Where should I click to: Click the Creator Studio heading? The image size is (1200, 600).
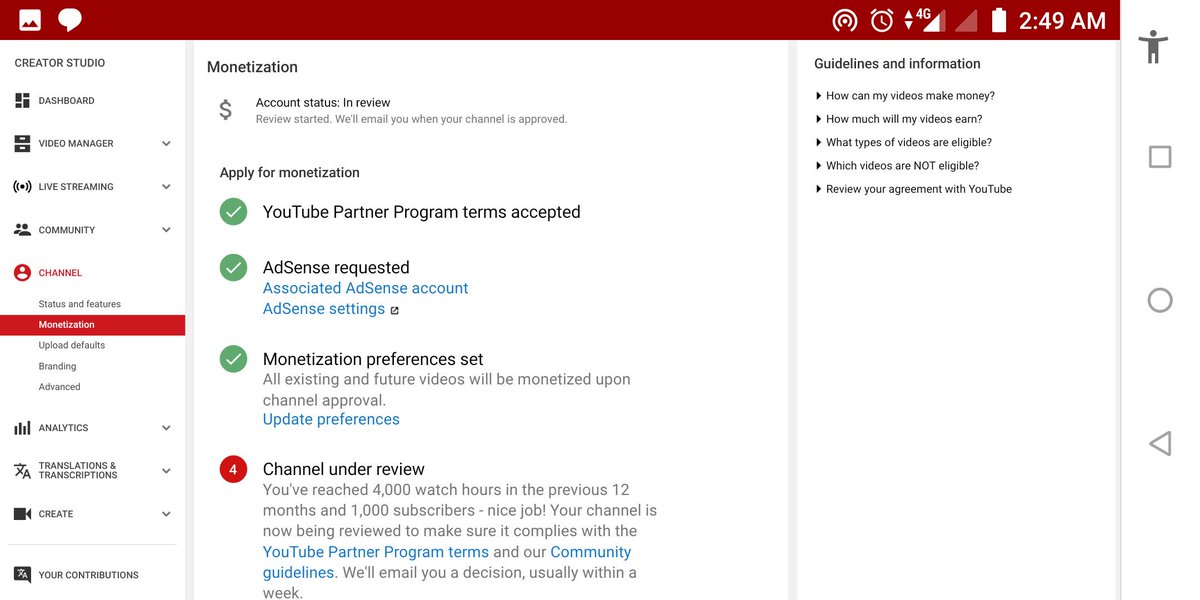pyautogui.click(x=60, y=63)
